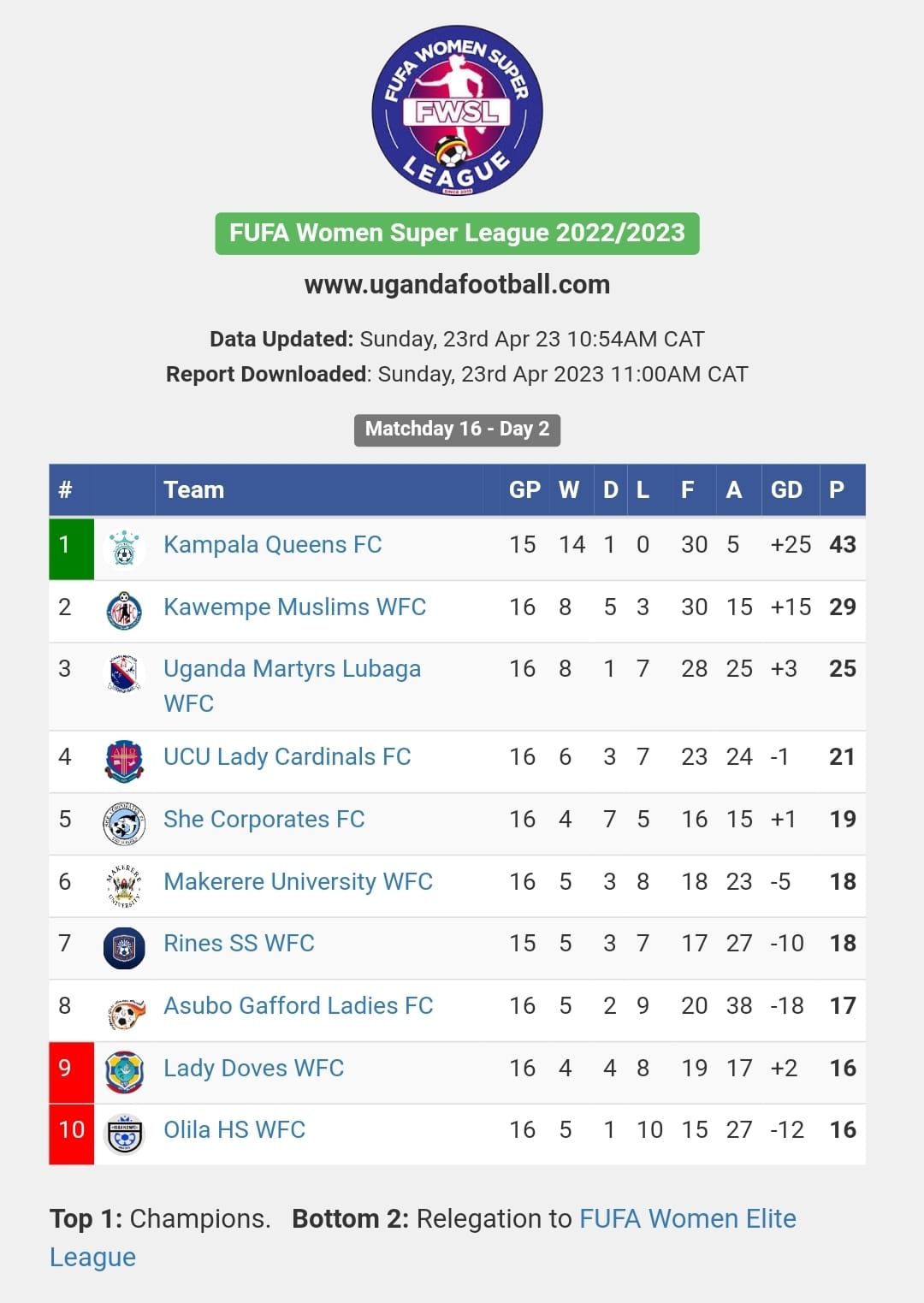Click the Makerere University WFC crest
Image resolution: width=924 pixels, height=1303 pixels.
point(124,885)
